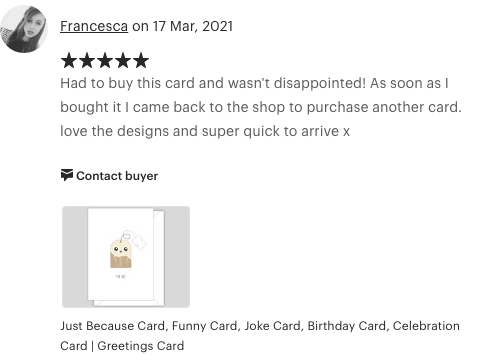Viewport: 479px width, 360px height.
Task: Select the fourth rating star
Action: pyautogui.click(x=123, y=61)
